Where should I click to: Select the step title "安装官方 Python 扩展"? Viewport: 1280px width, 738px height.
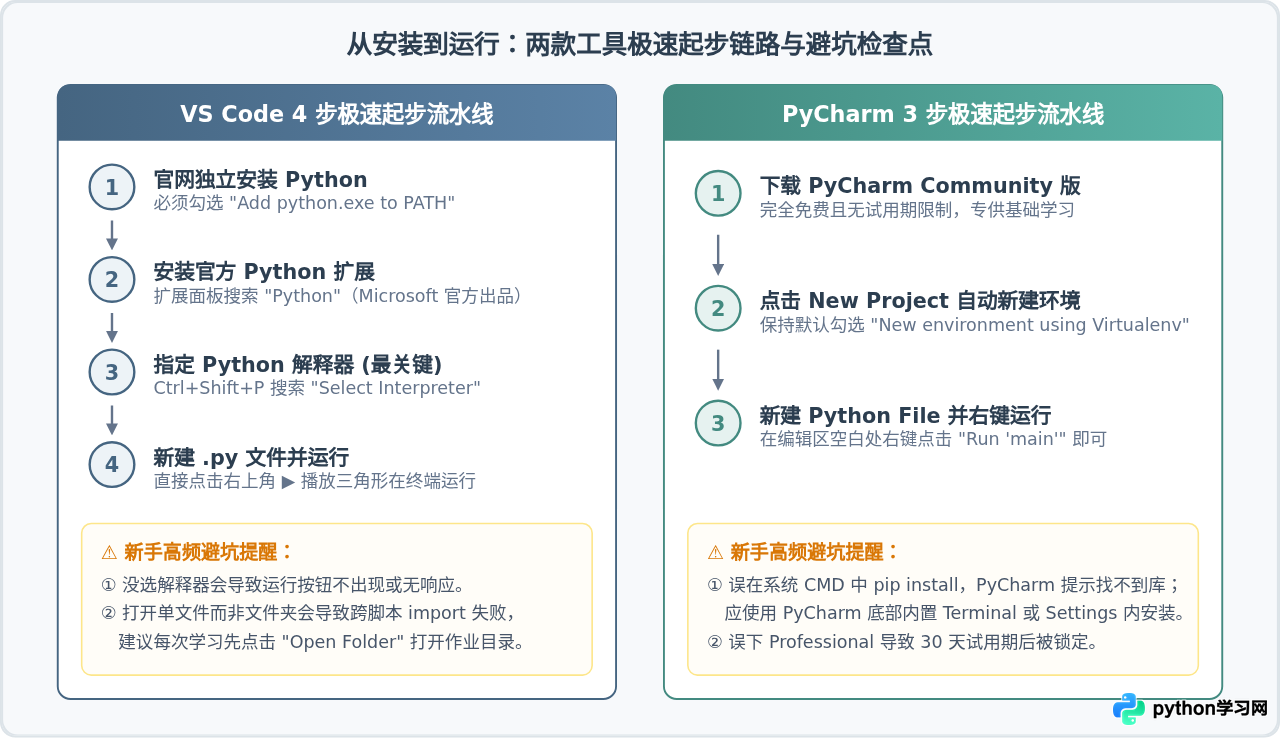click(264, 272)
